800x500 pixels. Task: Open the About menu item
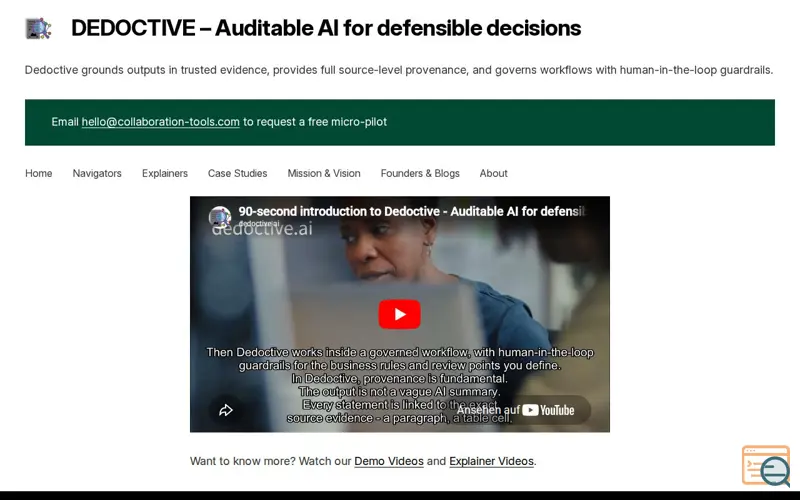click(x=493, y=173)
